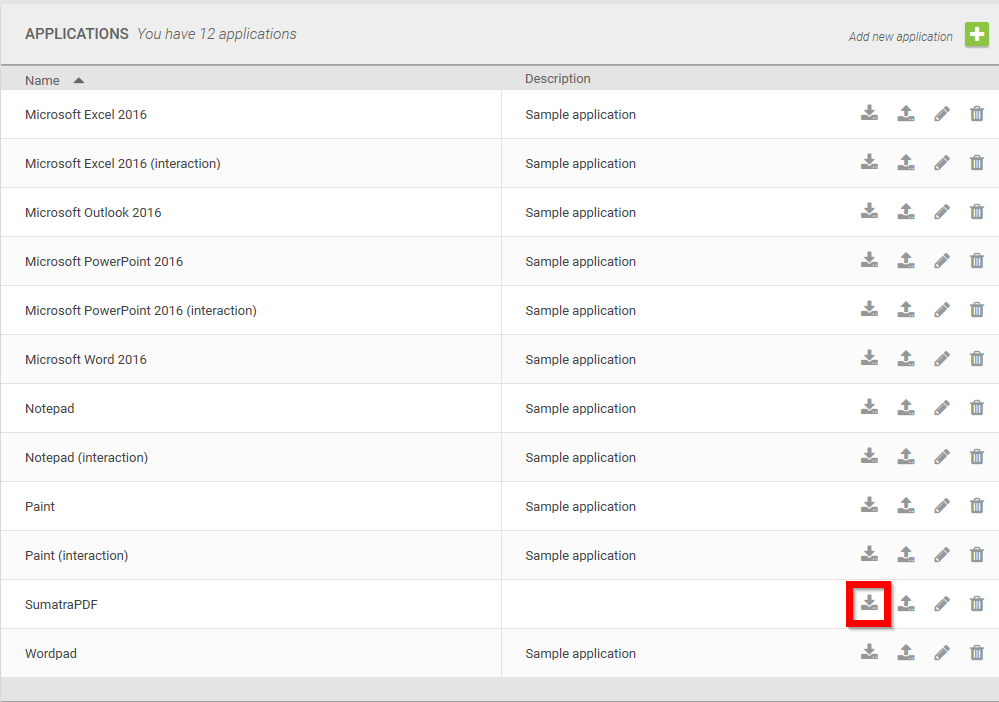The height and width of the screenshot is (702, 999).
Task: Upload icon in the Microsoft PowerPoint 2016 row
Action: 906,260
